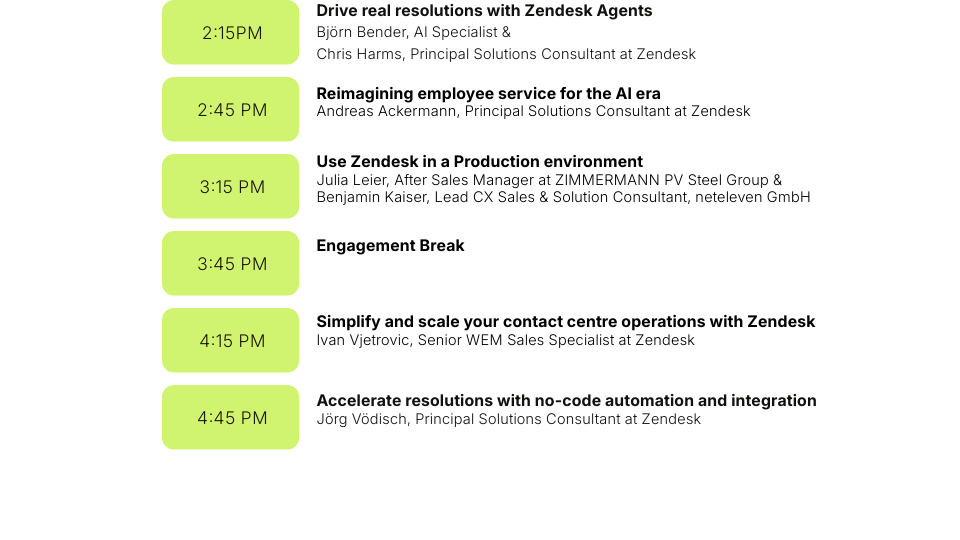Viewport: 960px width, 540px height.
Task: Click the 3:15 PM time badge
Action: 230,186
